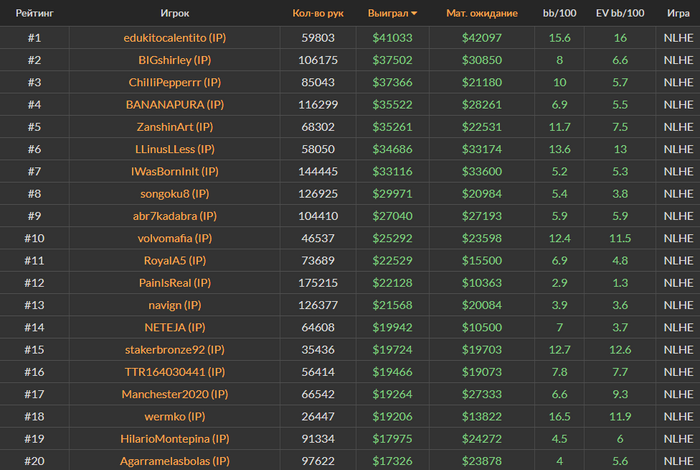Sort table by Кол-во рук header
The height and width of the screenshot is (470, 700).
click(x=318, y=13)
